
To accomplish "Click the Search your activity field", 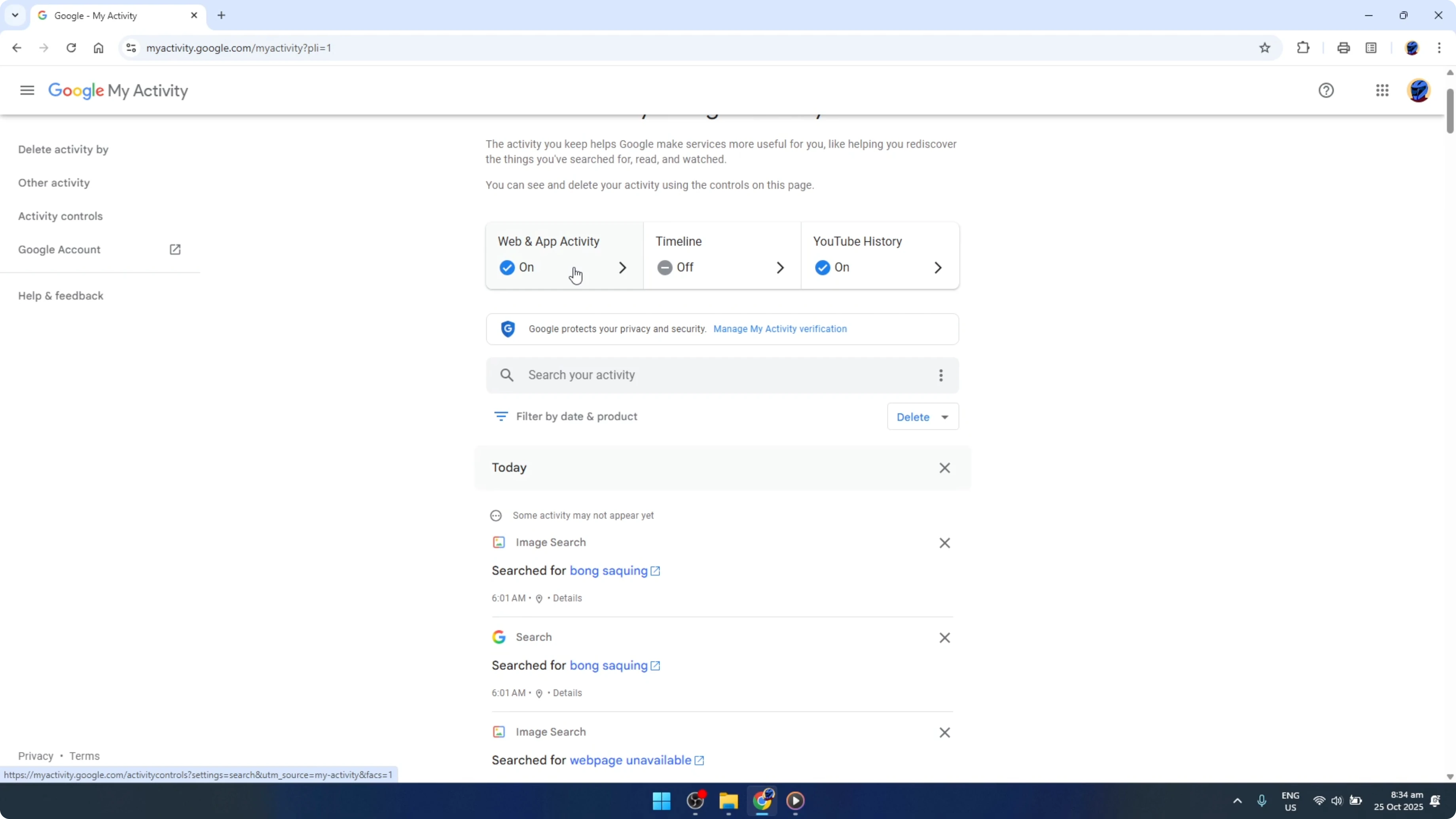I will pos(722,375).
